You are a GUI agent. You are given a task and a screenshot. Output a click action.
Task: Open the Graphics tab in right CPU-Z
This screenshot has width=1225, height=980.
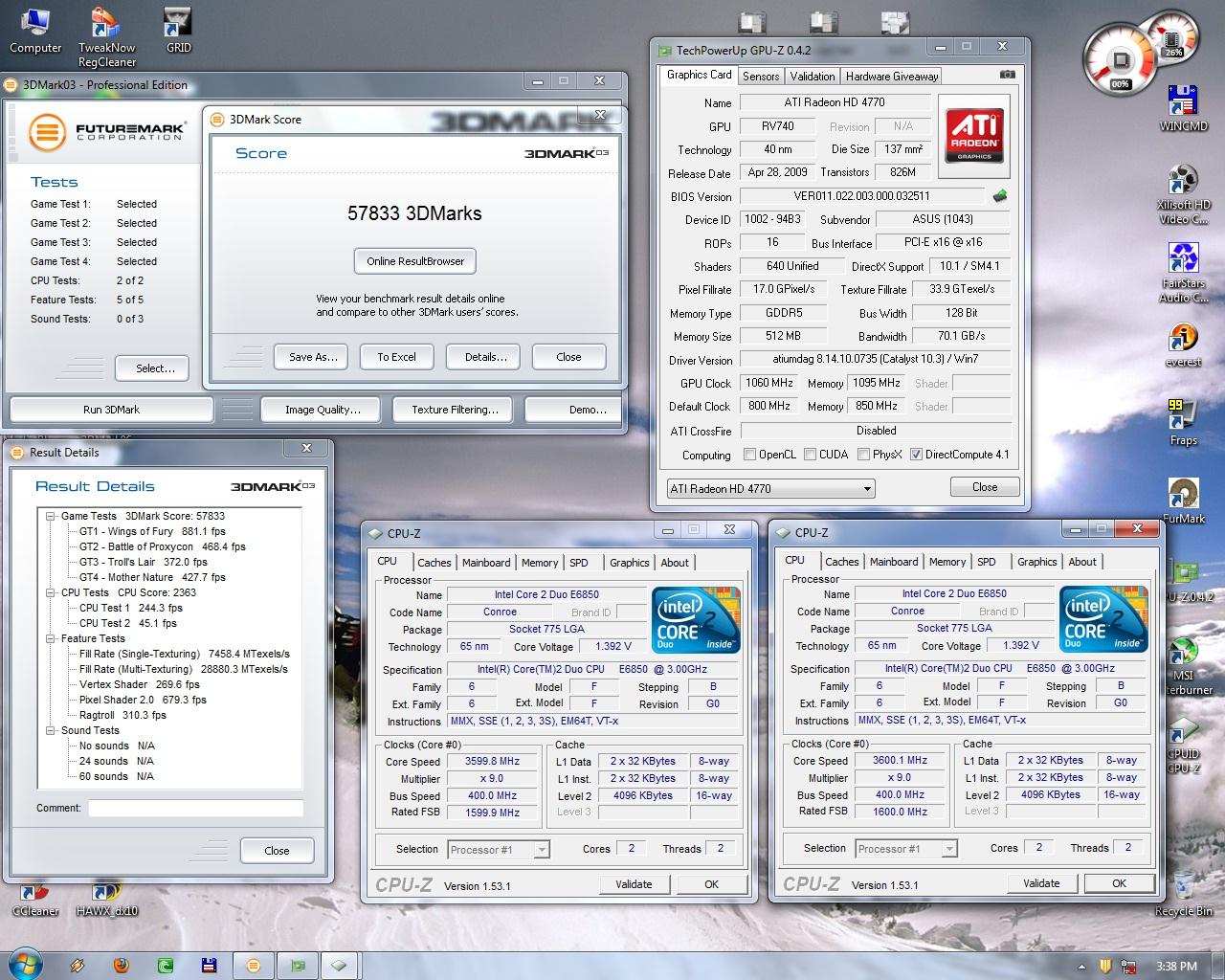(x=1036, y=562)
